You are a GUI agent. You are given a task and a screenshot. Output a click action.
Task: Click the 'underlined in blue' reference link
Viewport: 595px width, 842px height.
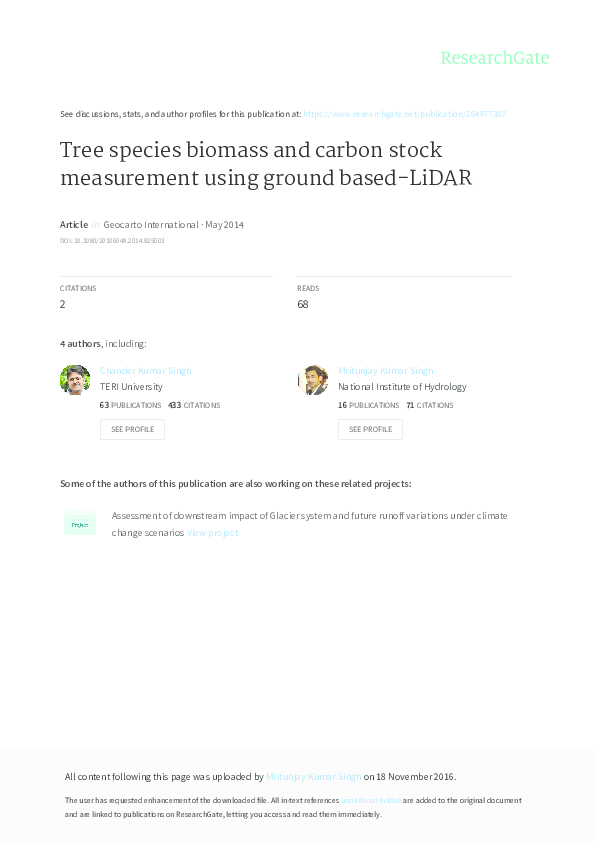click(370, 800)
